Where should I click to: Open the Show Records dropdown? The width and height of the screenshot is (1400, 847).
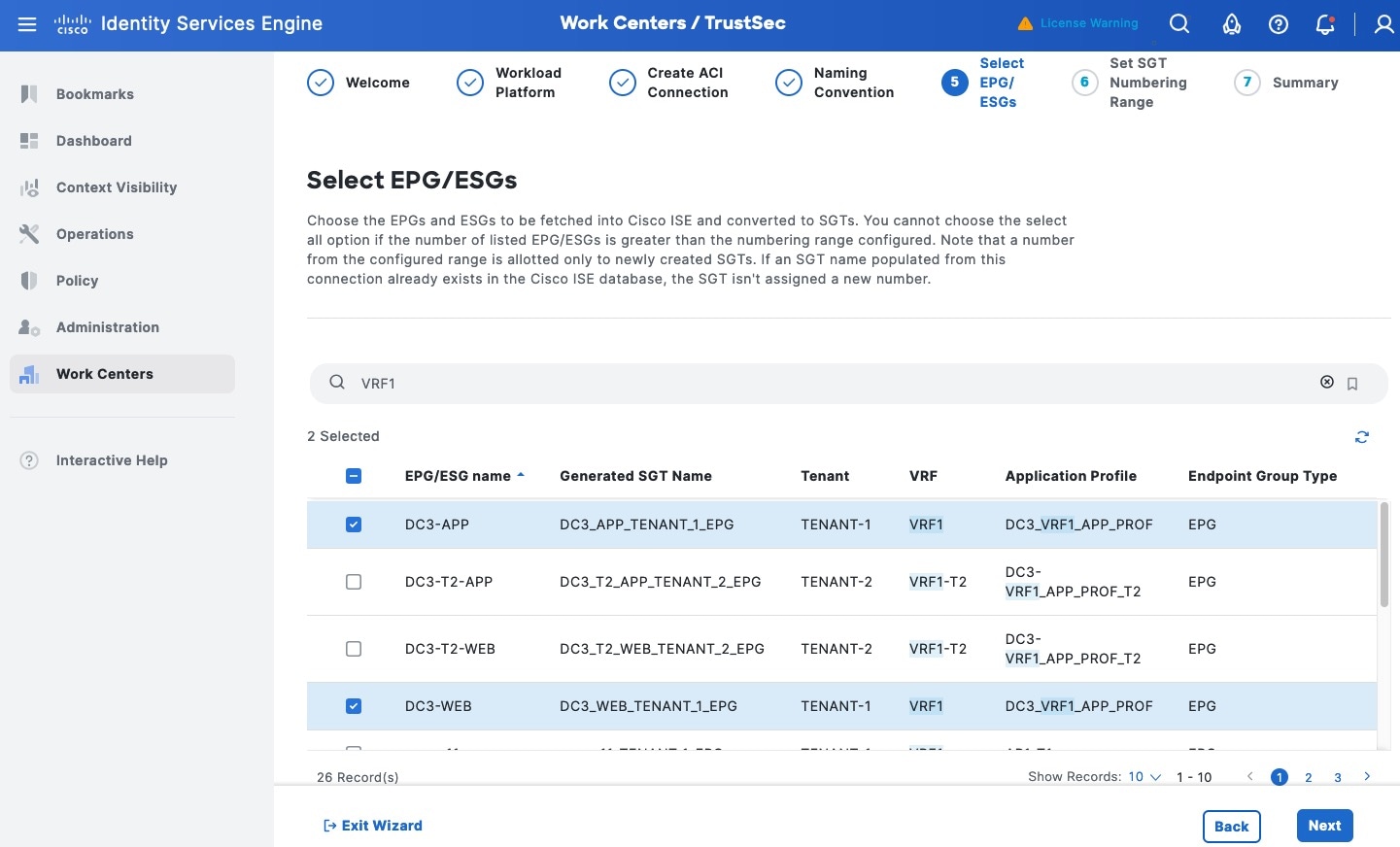point(1144,777)
